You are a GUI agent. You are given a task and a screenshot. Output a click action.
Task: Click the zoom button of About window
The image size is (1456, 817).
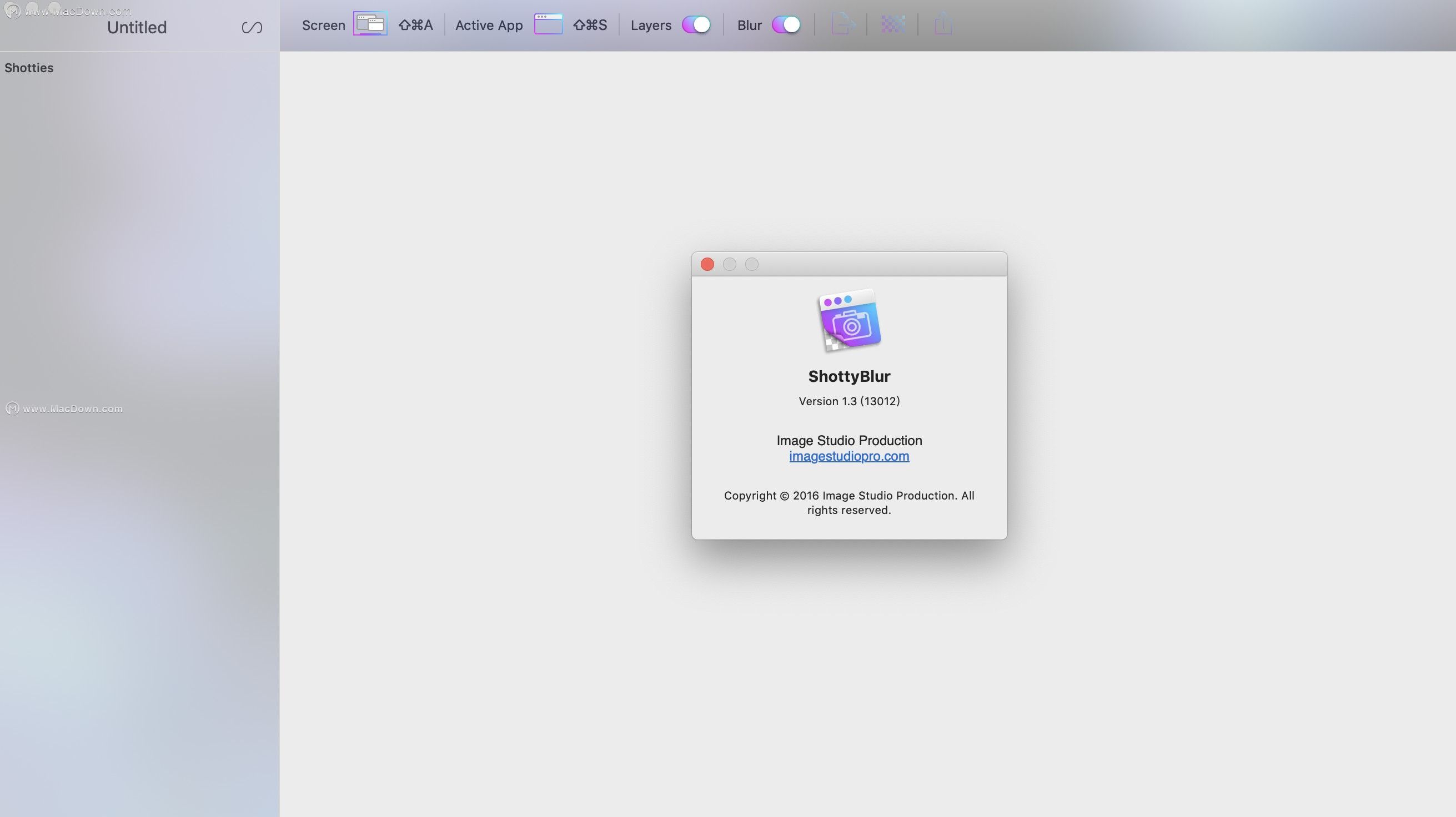[751, 264]
